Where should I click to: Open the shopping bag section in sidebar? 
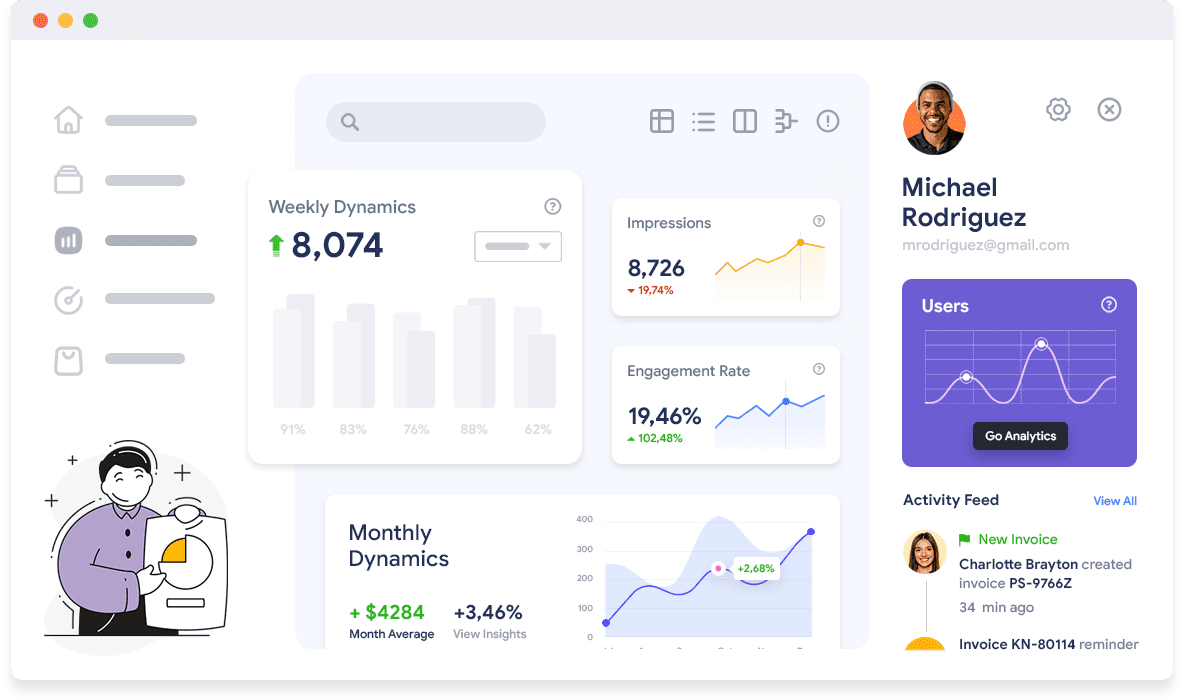68,360
